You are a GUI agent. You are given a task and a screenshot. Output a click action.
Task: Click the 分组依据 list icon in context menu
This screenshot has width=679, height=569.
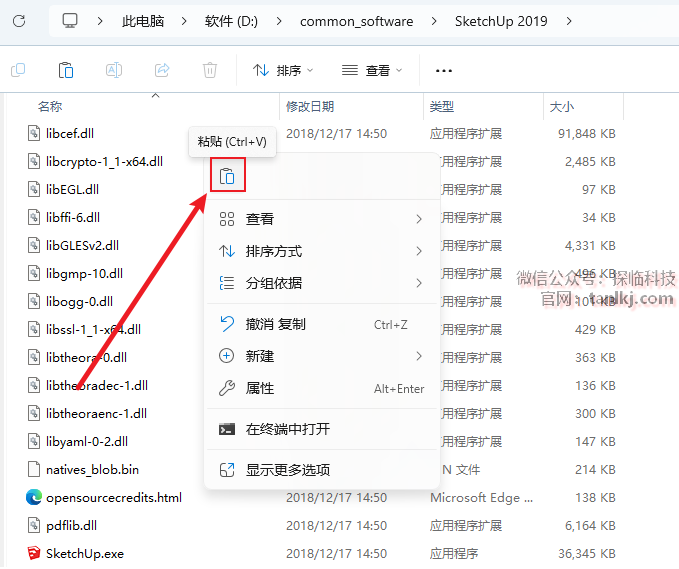click(227, 283)
